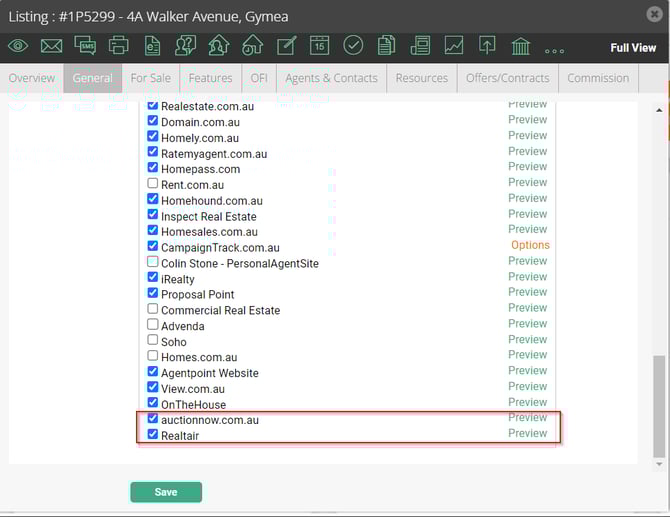Toggle the OnTheHouse checkbox
This screenshot has height=517, width=670.
click(x=153, y=402)
